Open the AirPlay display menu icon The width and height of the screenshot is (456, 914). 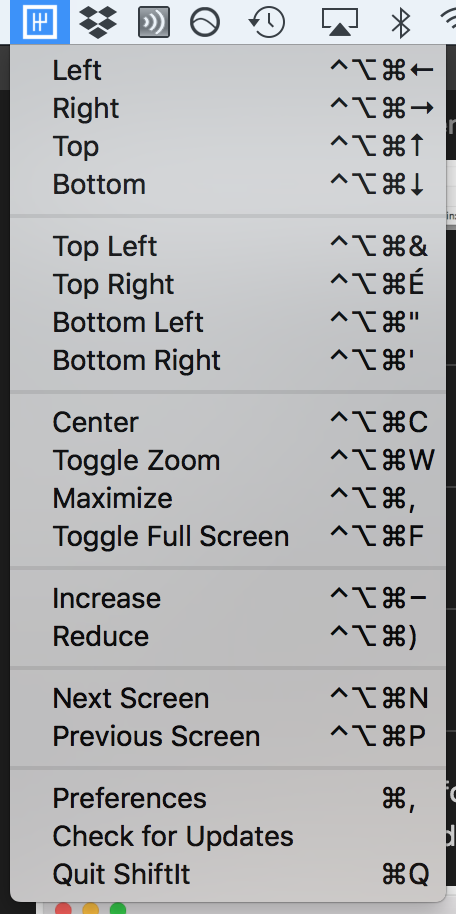point(339,22)
